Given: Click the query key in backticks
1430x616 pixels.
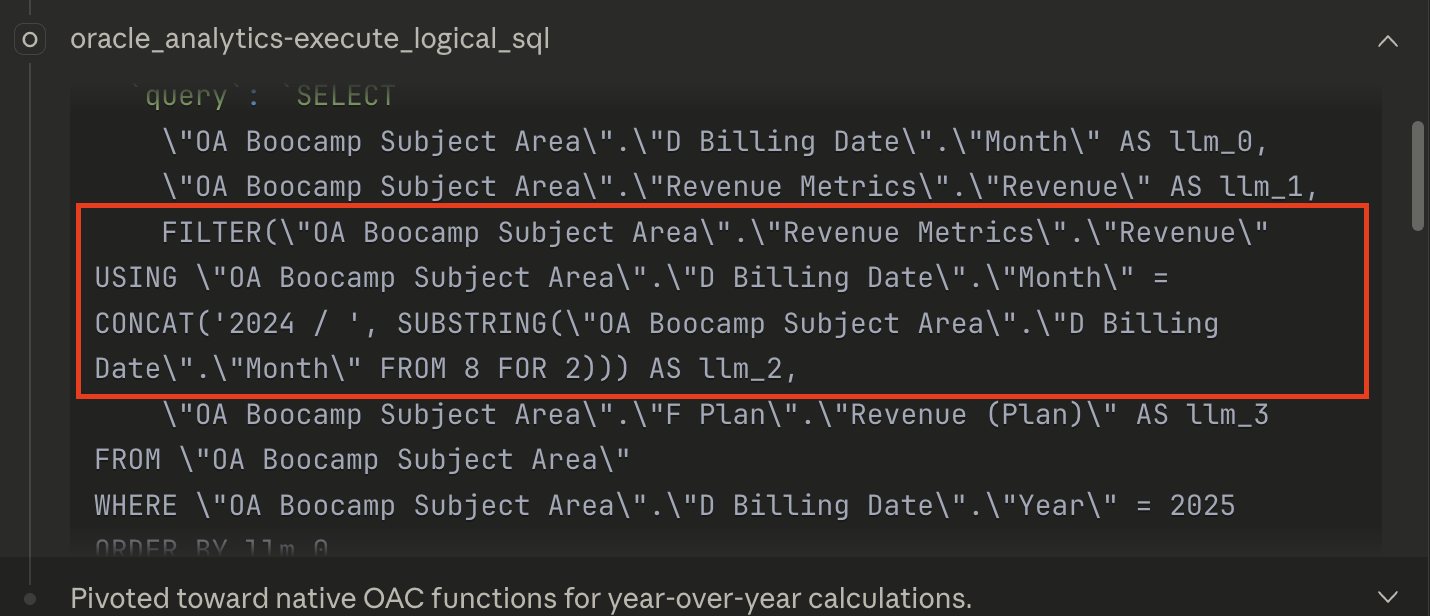Looking at the screenshot, I should (x=185, y=94).
